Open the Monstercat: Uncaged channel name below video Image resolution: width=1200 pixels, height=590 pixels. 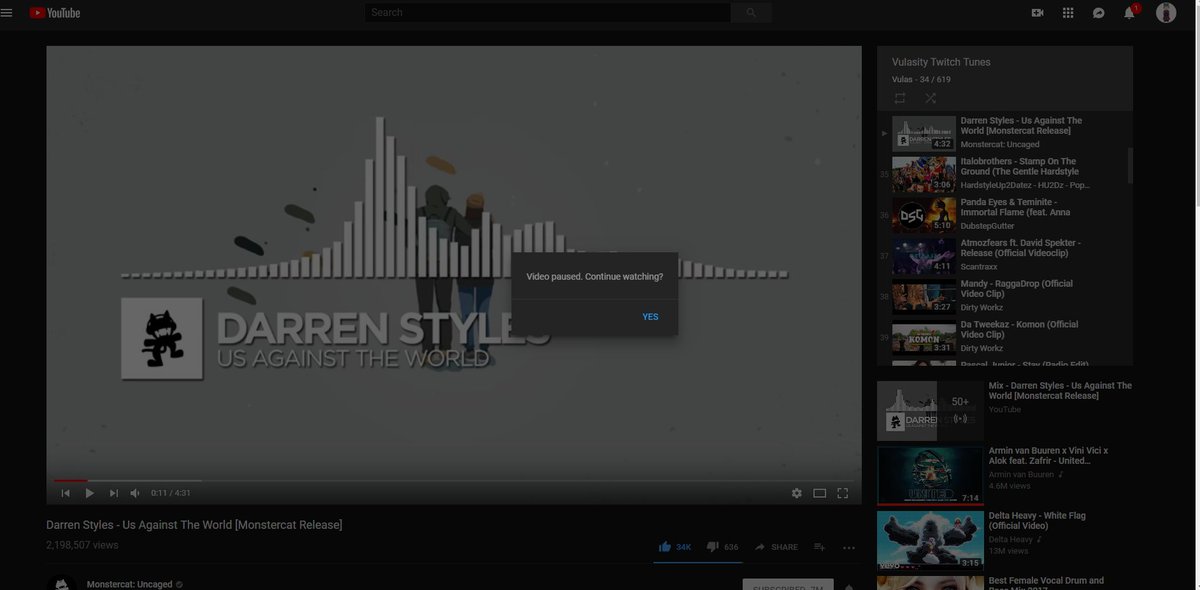tap(129, 584)
